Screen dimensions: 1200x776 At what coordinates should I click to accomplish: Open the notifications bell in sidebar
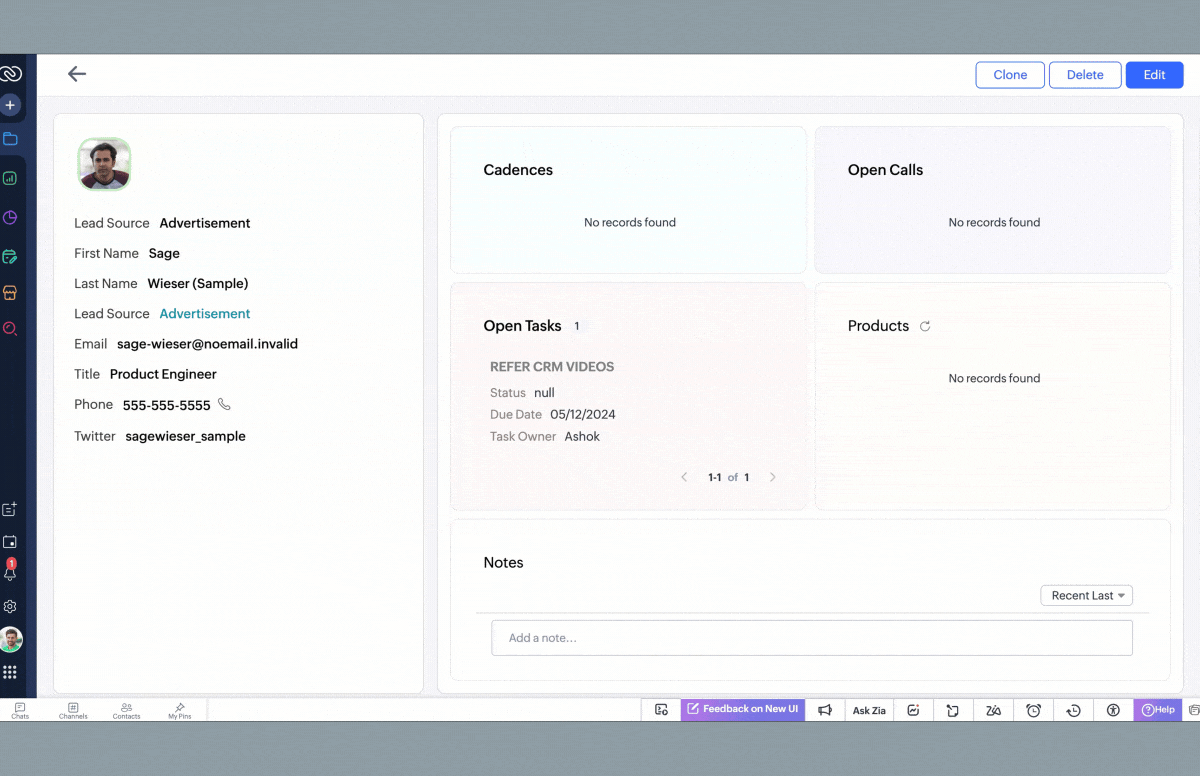tap(10, 573)
